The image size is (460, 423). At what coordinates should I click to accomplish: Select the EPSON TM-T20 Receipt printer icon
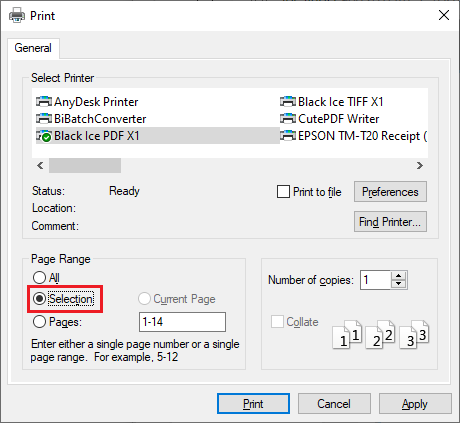pyautogui.click(x=288, y=136)
